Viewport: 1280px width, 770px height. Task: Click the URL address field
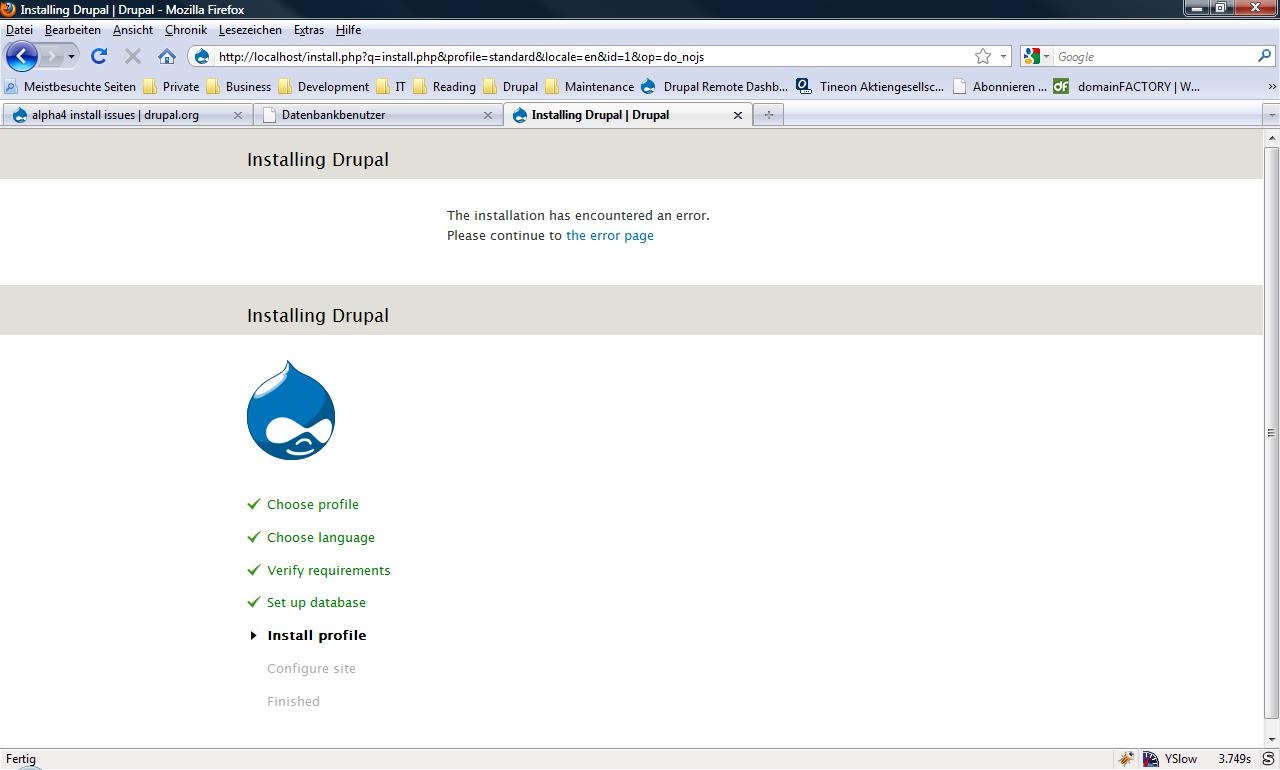pyautogui.click(x=592, y=57)
